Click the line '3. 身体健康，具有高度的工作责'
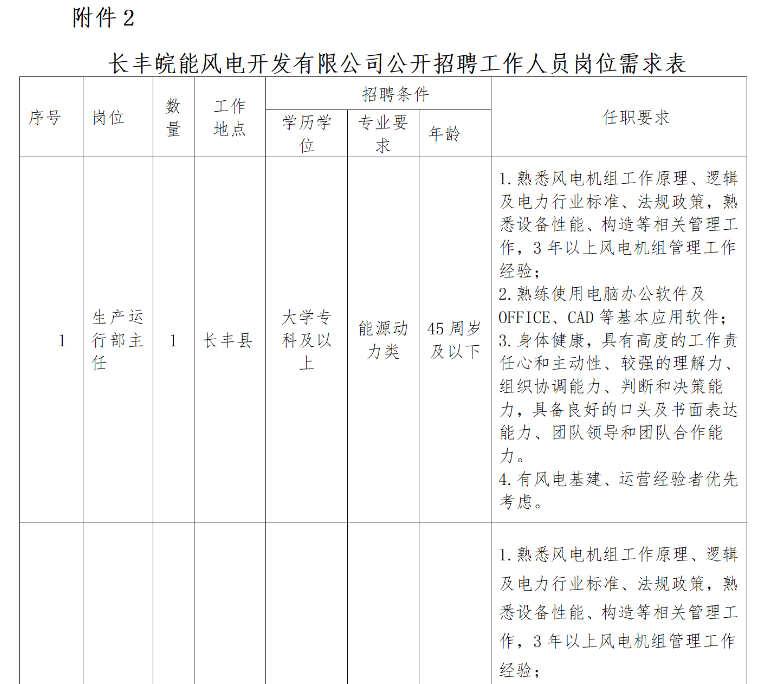Viewport: 766px width, 684px height. [x=618, y=341]
